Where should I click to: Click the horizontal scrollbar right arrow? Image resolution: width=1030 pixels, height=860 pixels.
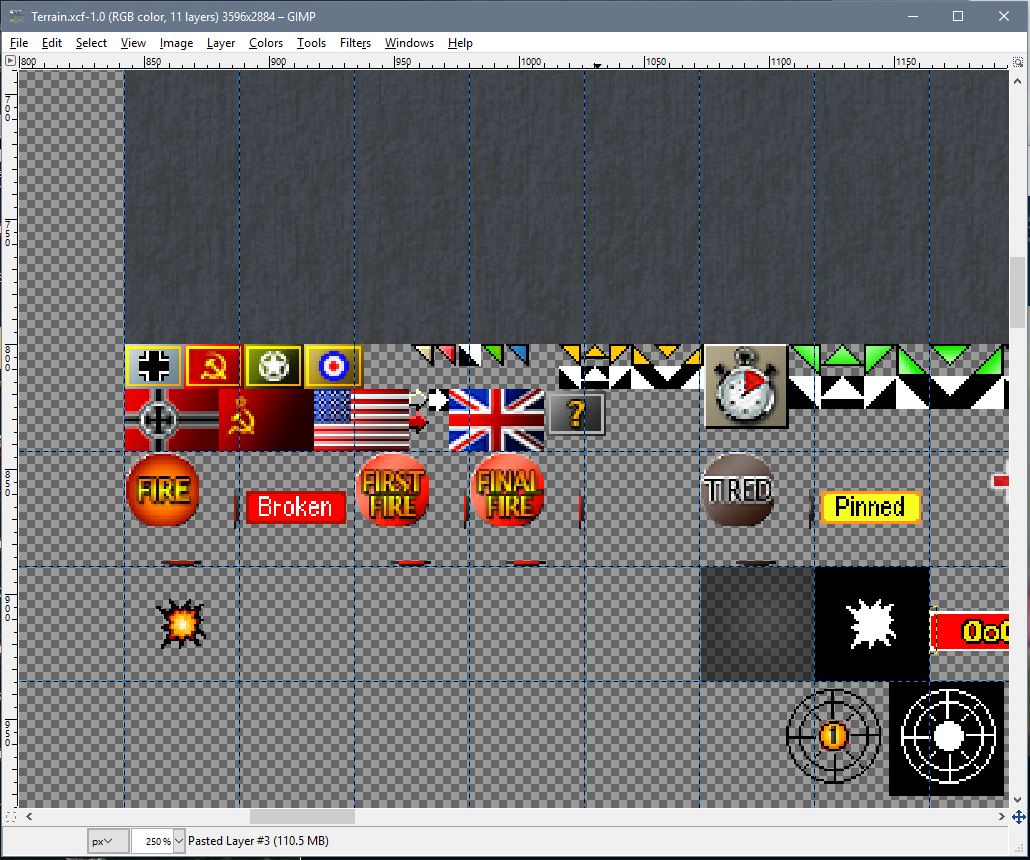tap(1001, 817)
